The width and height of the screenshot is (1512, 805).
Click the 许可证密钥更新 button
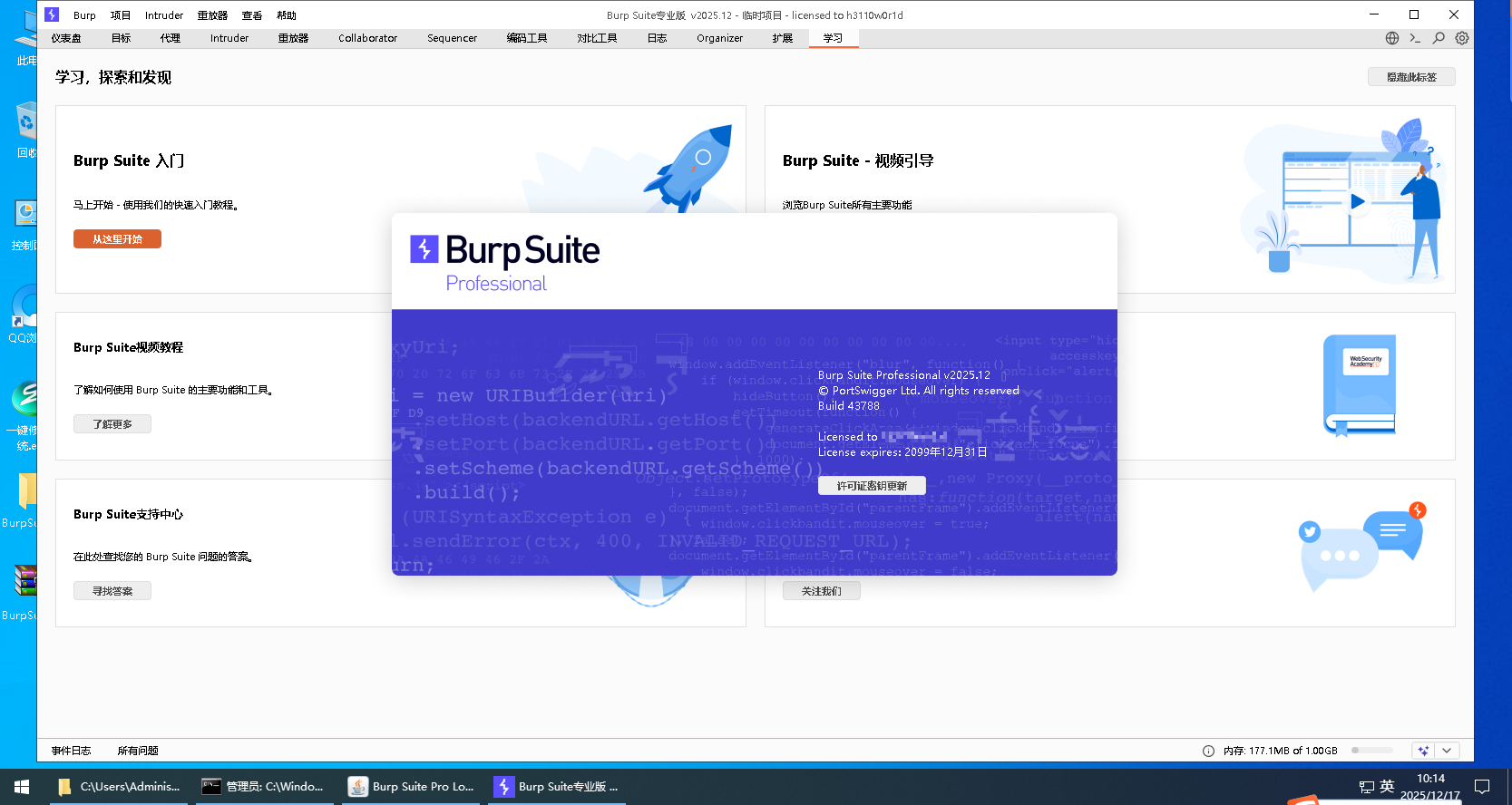click(872, 486)
